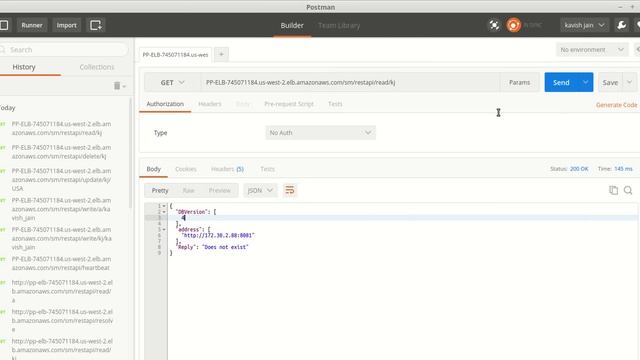Click the Runner button
The image size is (640, 360).
(x=32, y=25)
